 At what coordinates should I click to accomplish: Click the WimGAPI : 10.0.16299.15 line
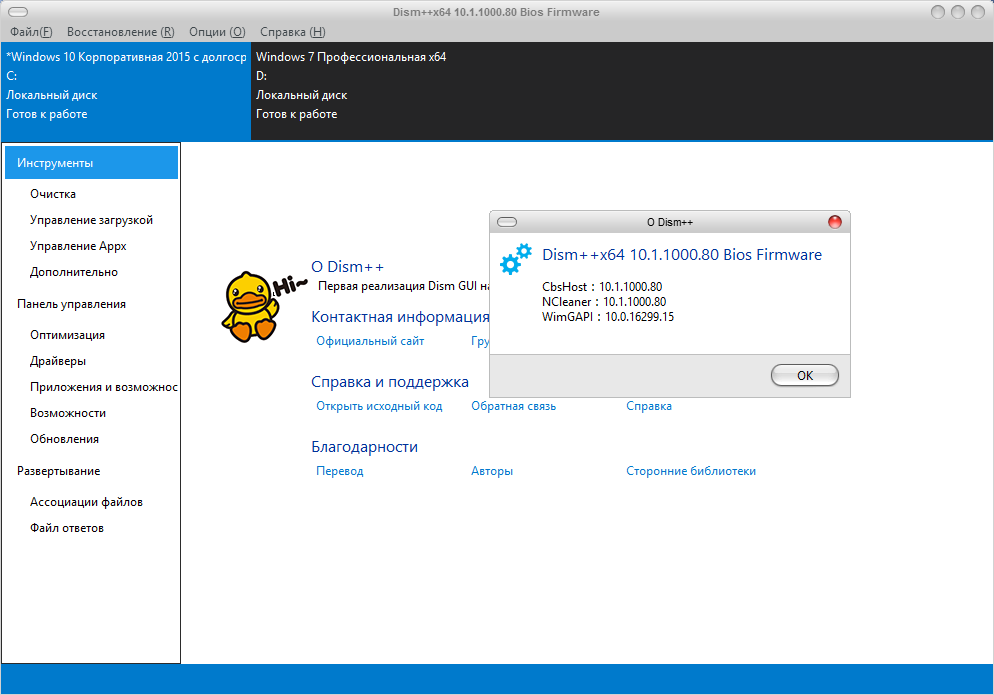click(x=608, y=316)
